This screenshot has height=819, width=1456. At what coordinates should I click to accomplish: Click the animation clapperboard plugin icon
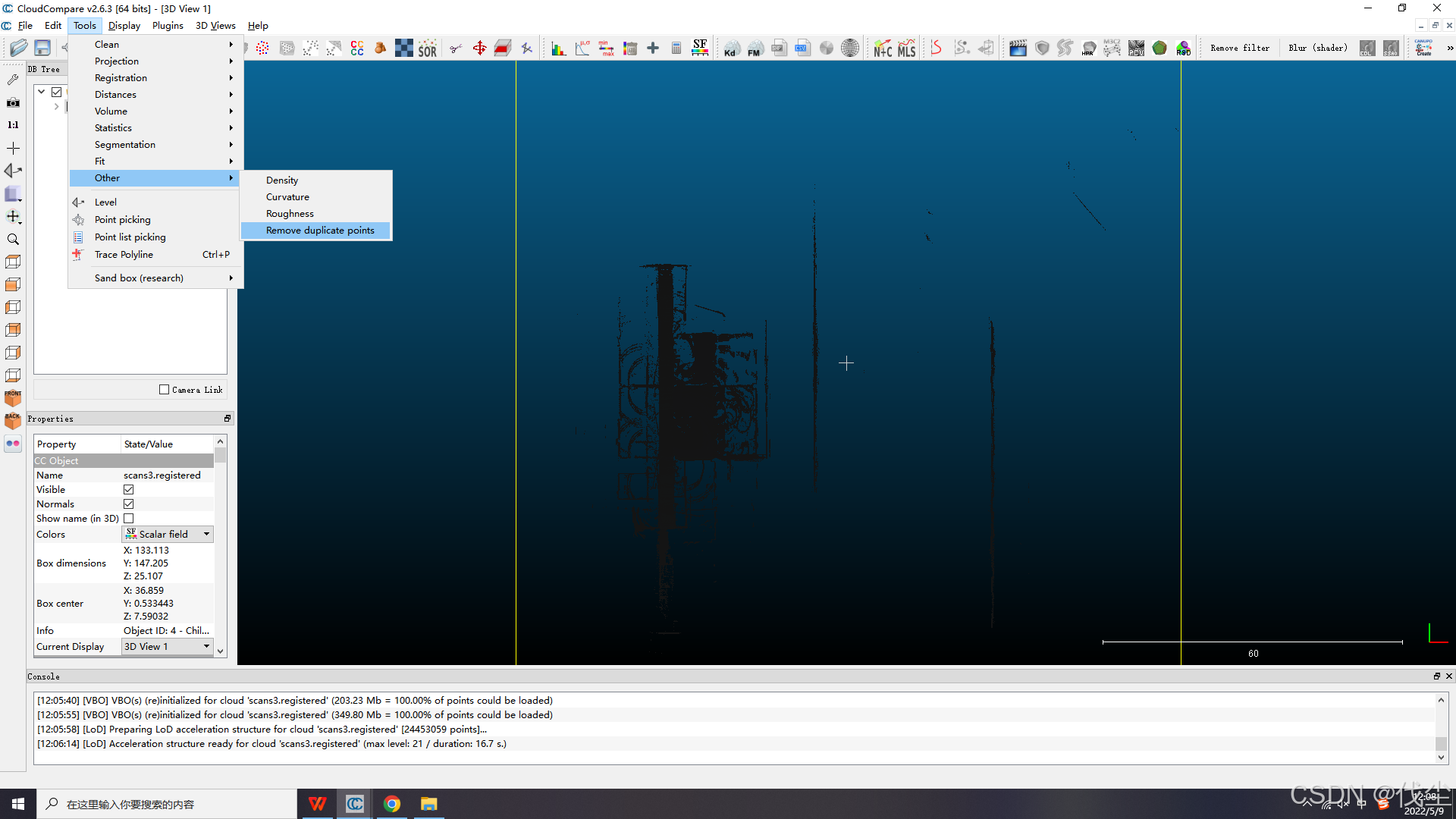click(1018, 49)
